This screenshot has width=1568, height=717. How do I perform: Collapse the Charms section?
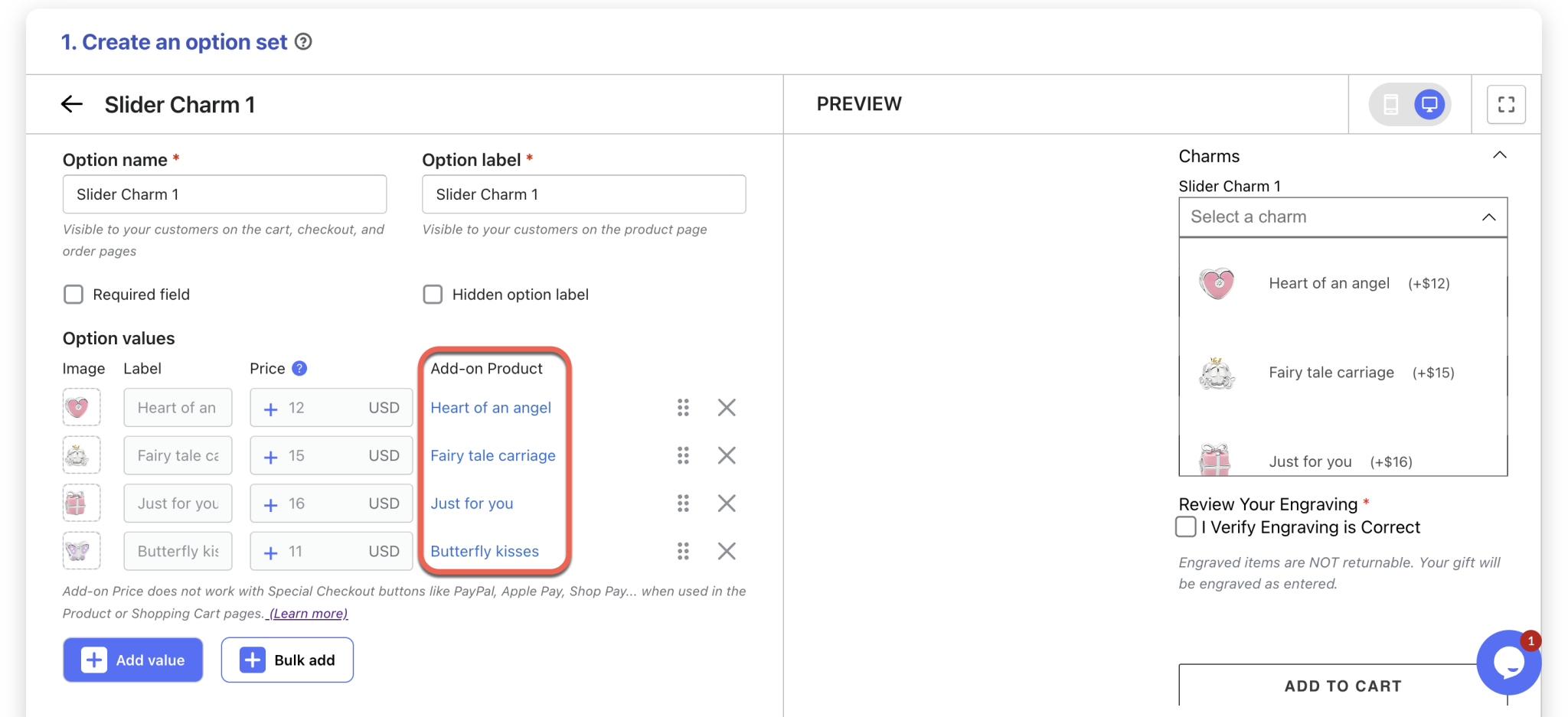1498,155
